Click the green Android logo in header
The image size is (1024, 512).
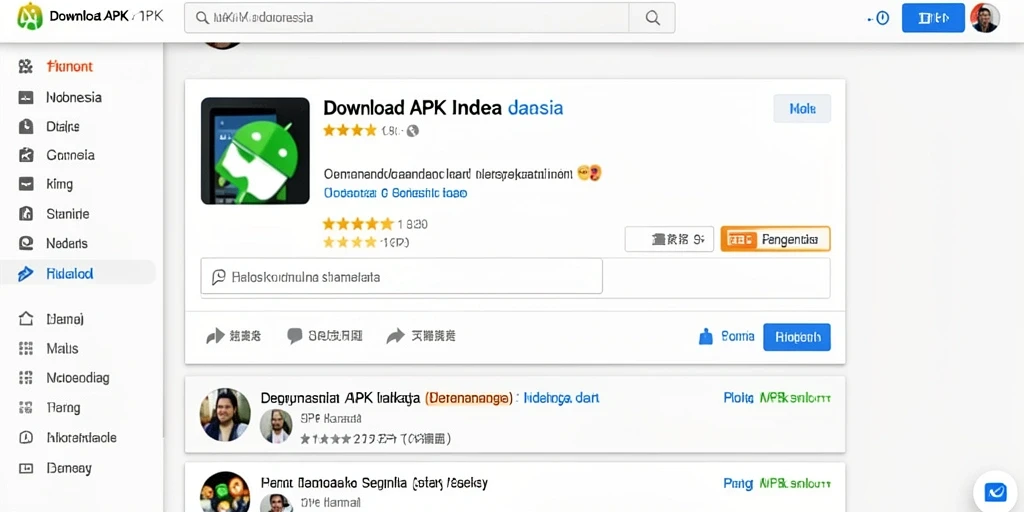click(x=29, y=16)
